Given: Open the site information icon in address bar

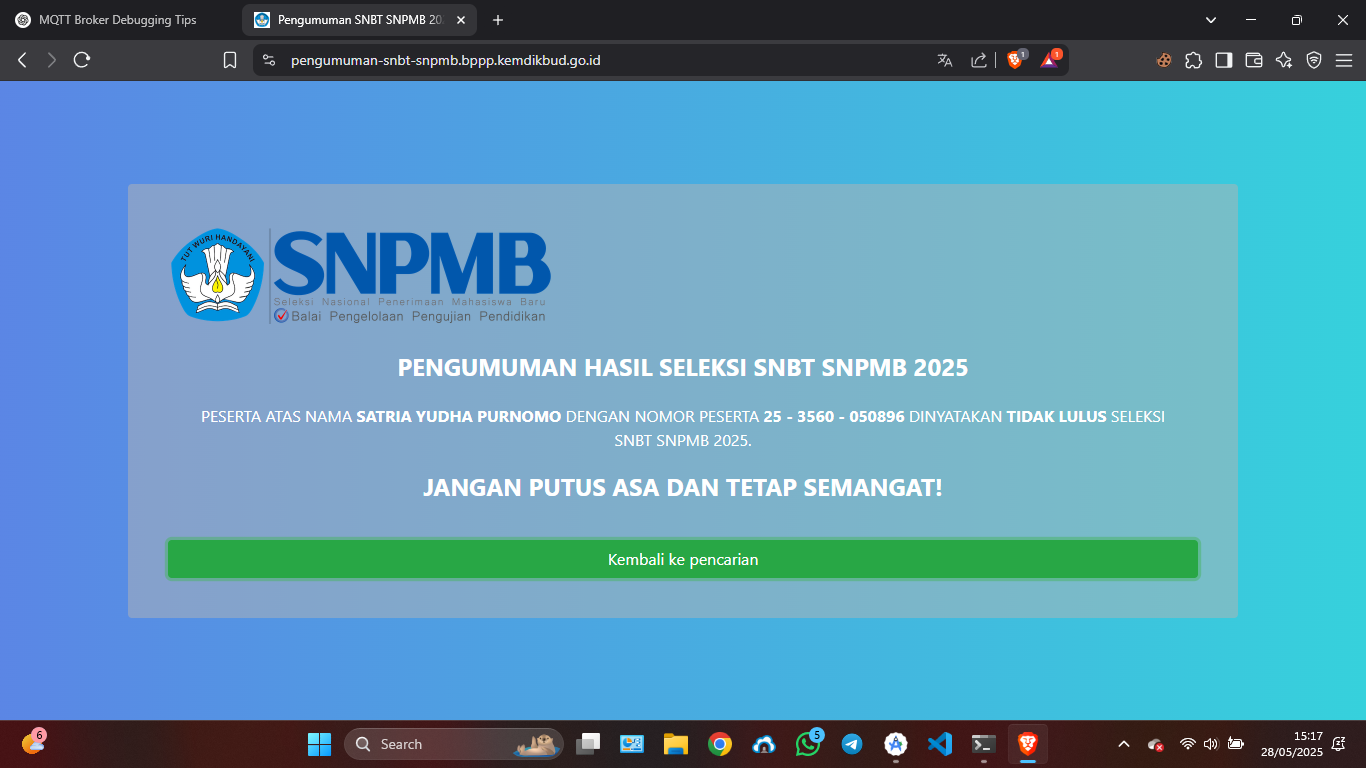Looking at the screenshot, I should click(268, 60).
